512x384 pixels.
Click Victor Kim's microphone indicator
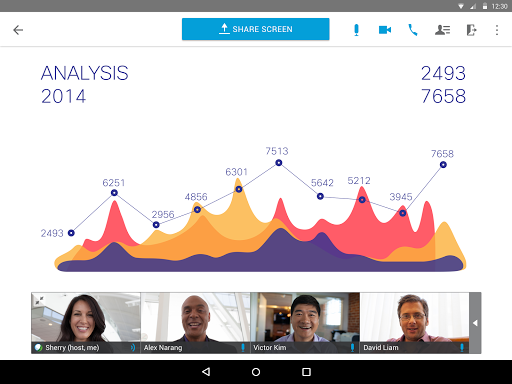tap(352, 348)
